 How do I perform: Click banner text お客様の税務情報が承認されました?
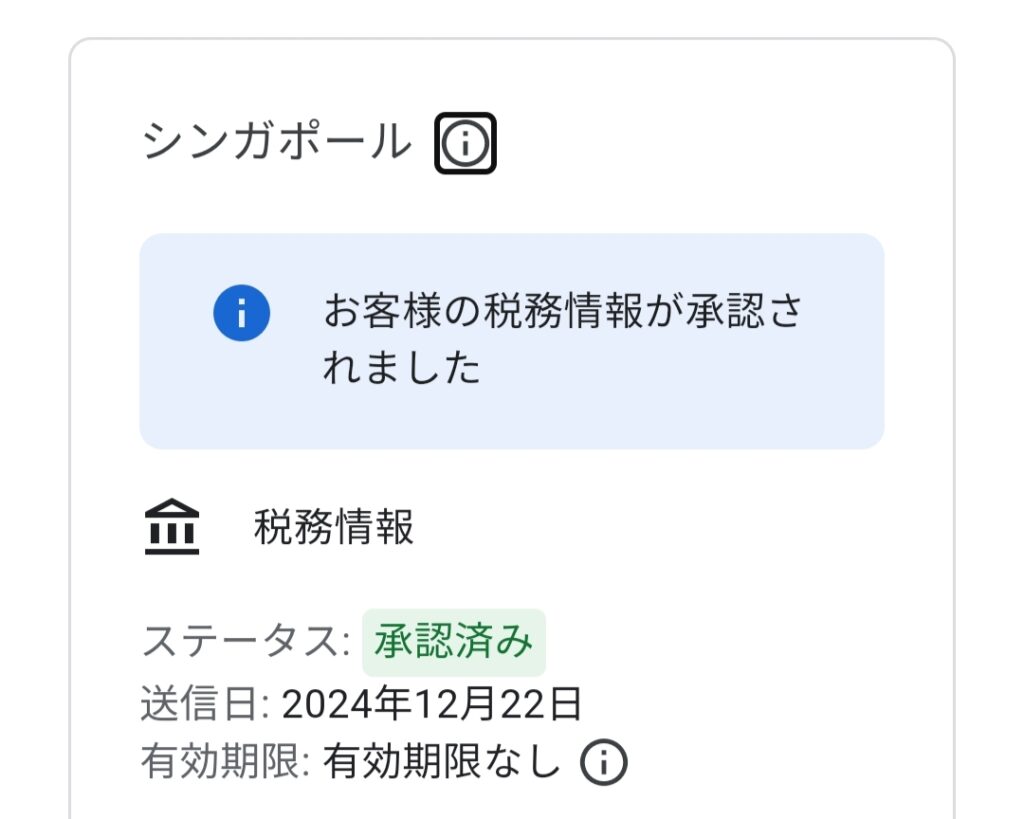tap(562, 338)
